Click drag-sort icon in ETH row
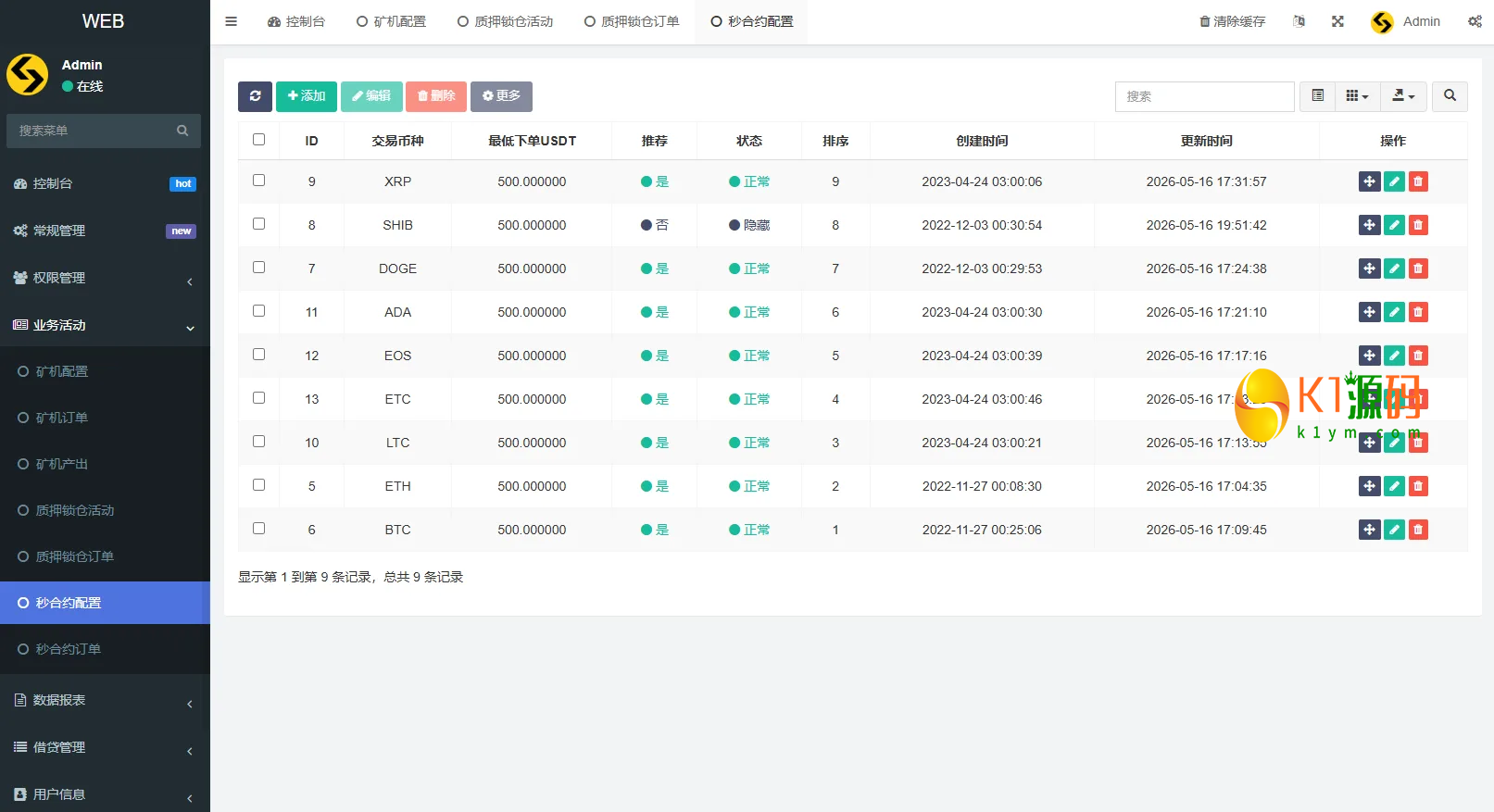This screenshot has width=1494, height=812. [x=1369, y=486]
